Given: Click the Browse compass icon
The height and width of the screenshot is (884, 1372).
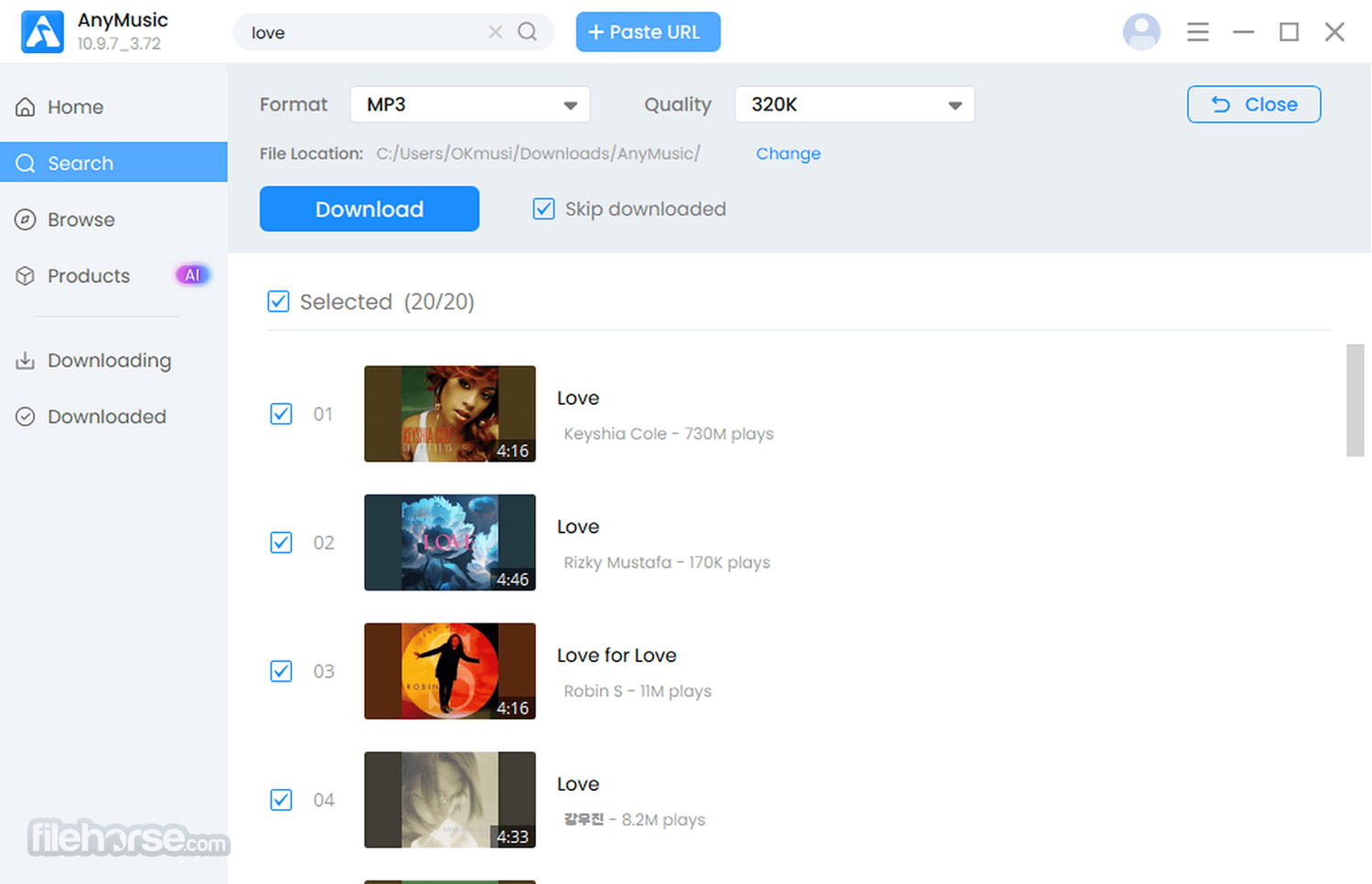Looking at the screenshot, I should pos(26,219).
